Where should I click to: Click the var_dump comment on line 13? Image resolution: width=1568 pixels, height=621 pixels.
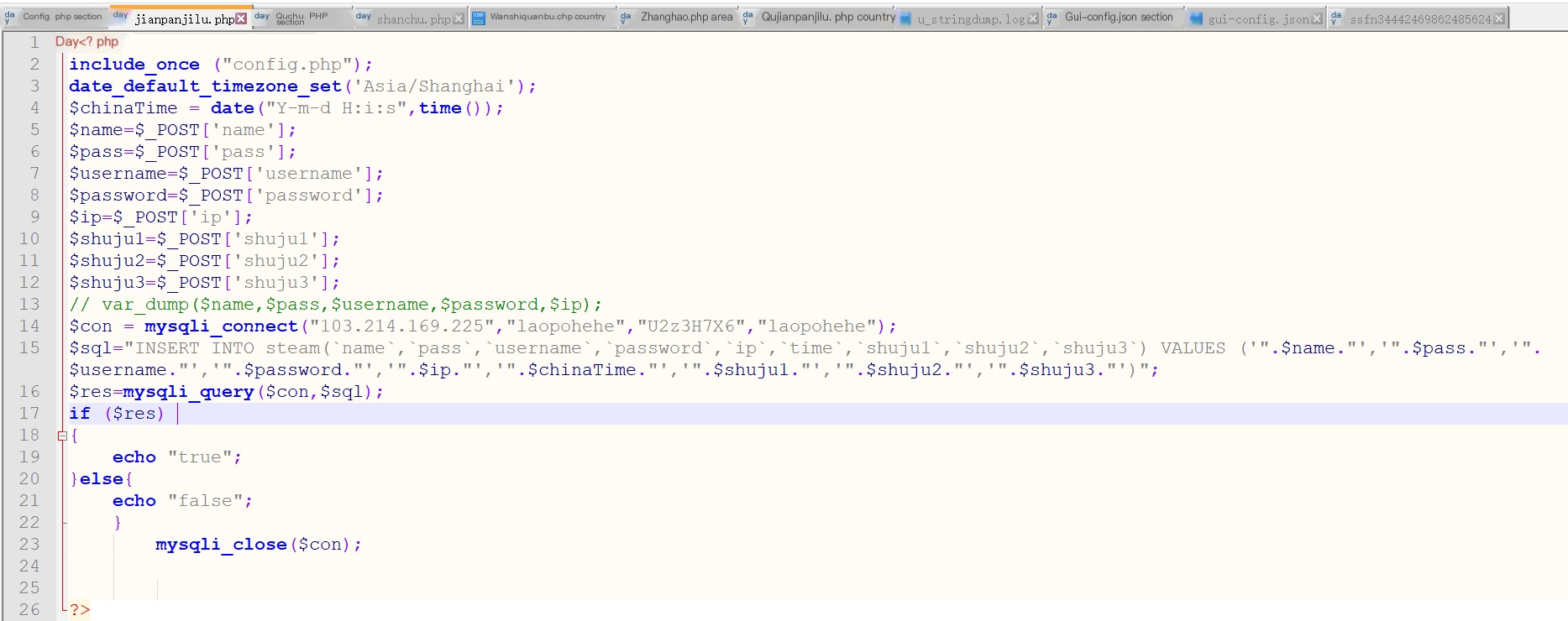(335, 305)
